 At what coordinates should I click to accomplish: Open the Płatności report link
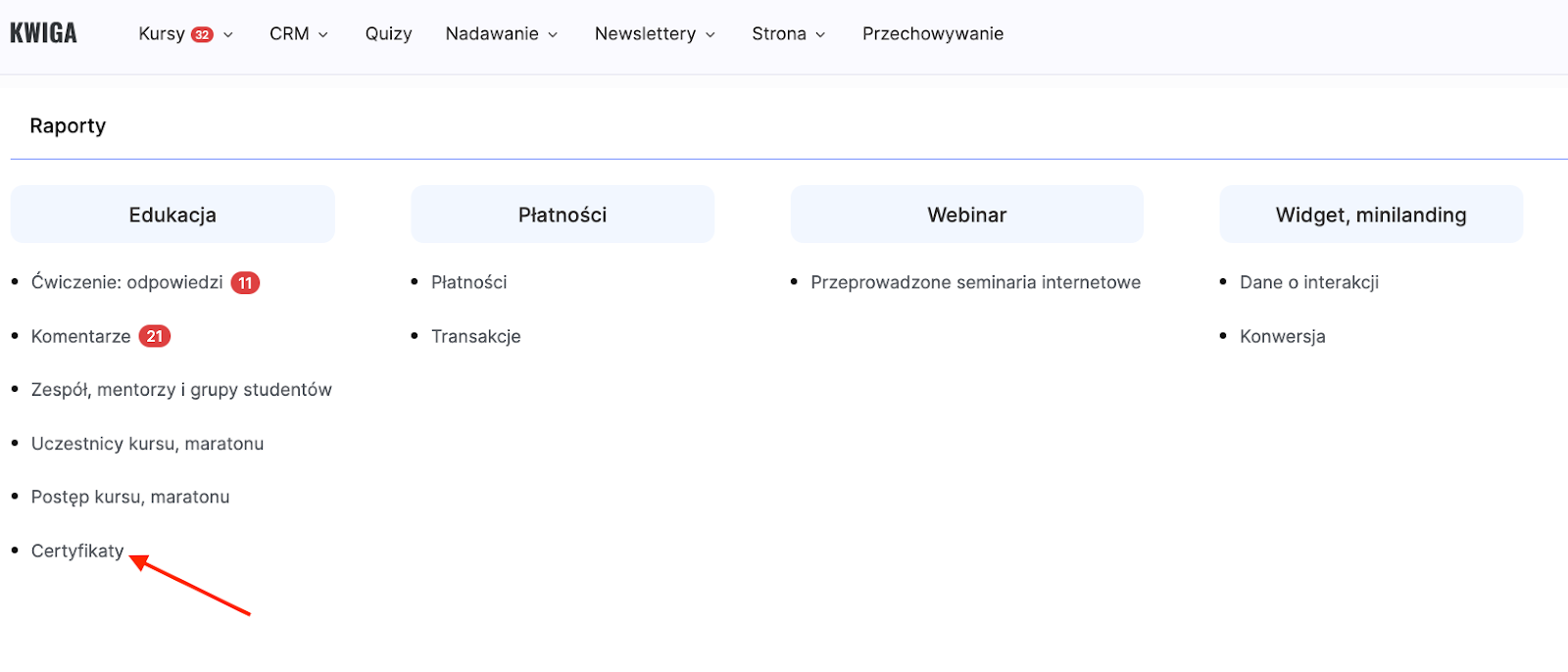(x=468, y=282)
